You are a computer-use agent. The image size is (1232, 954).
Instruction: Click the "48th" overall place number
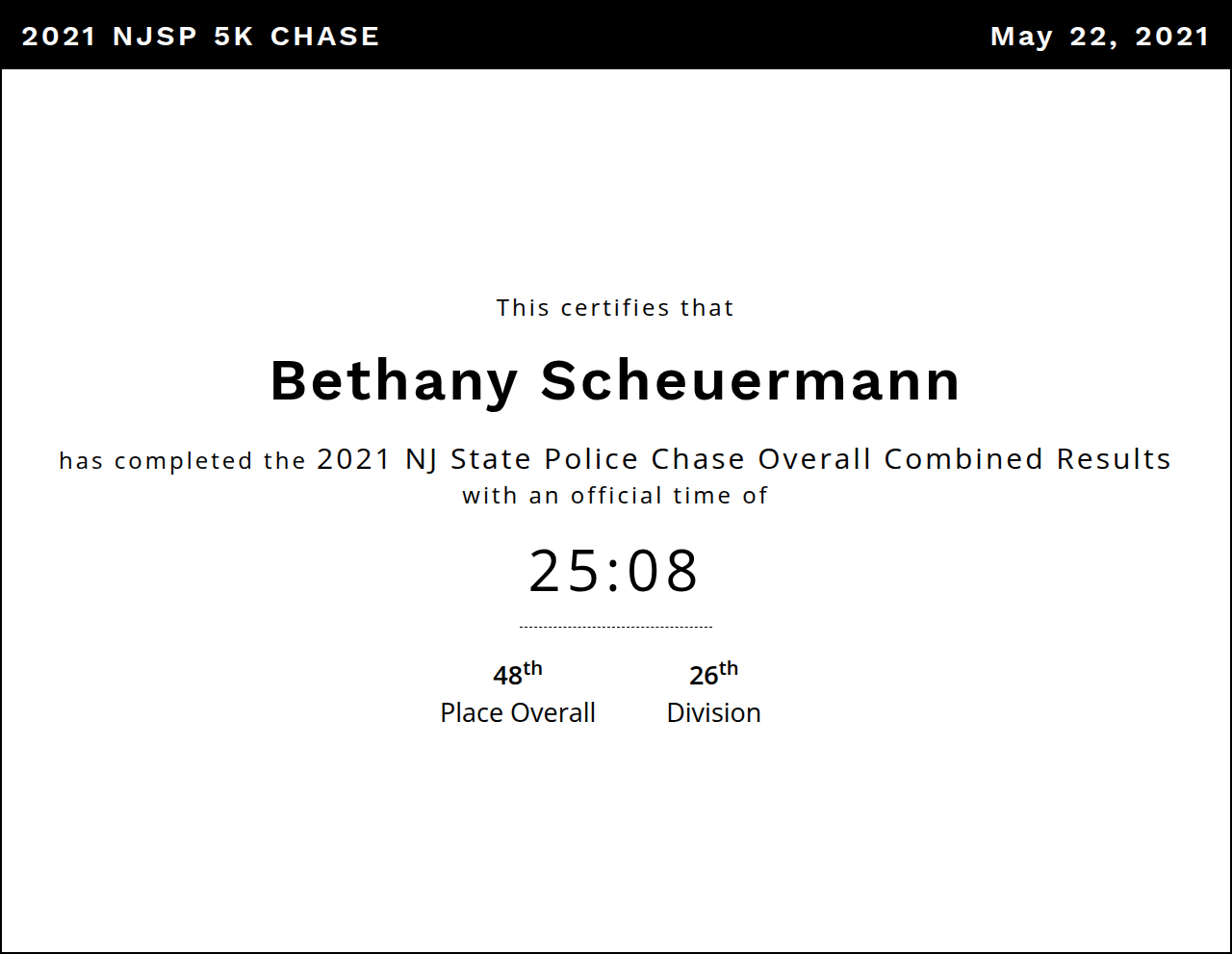(x=517, y=674)
